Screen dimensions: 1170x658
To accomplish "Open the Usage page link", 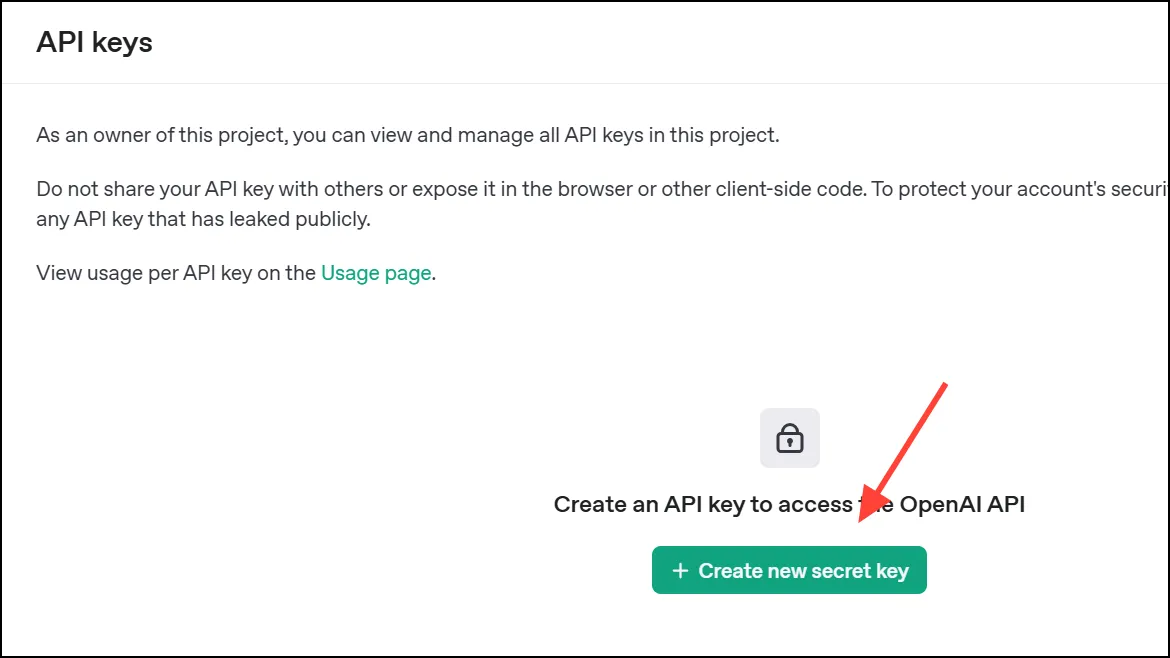I will coord(376,273).
